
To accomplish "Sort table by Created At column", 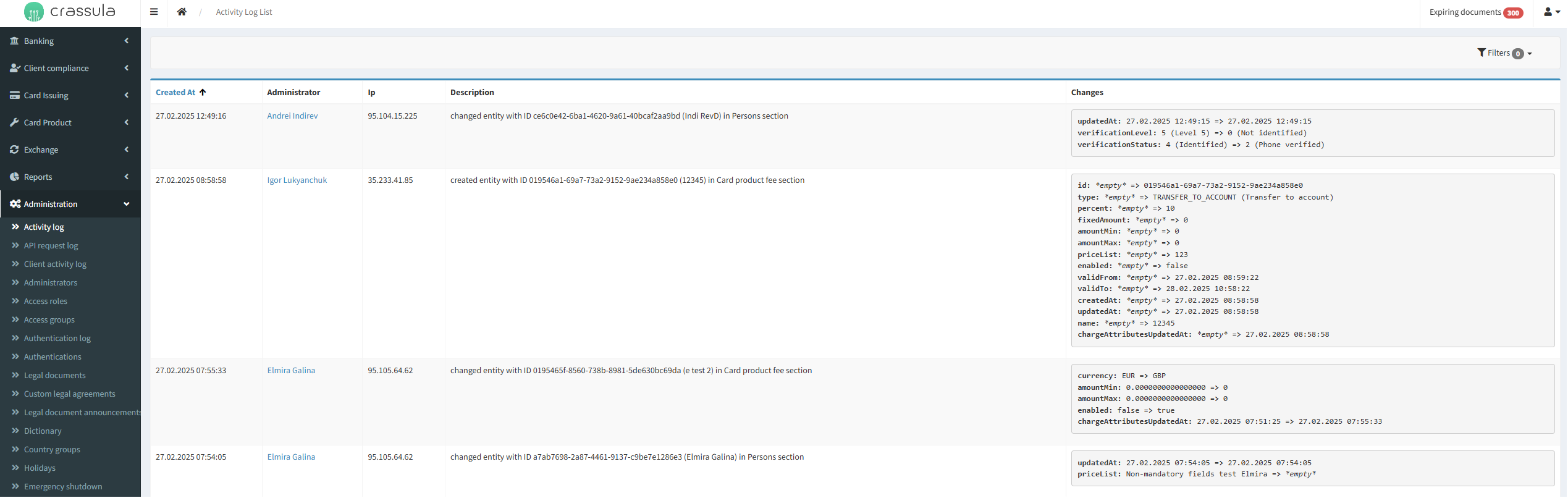I will click(x=175, y=93).
